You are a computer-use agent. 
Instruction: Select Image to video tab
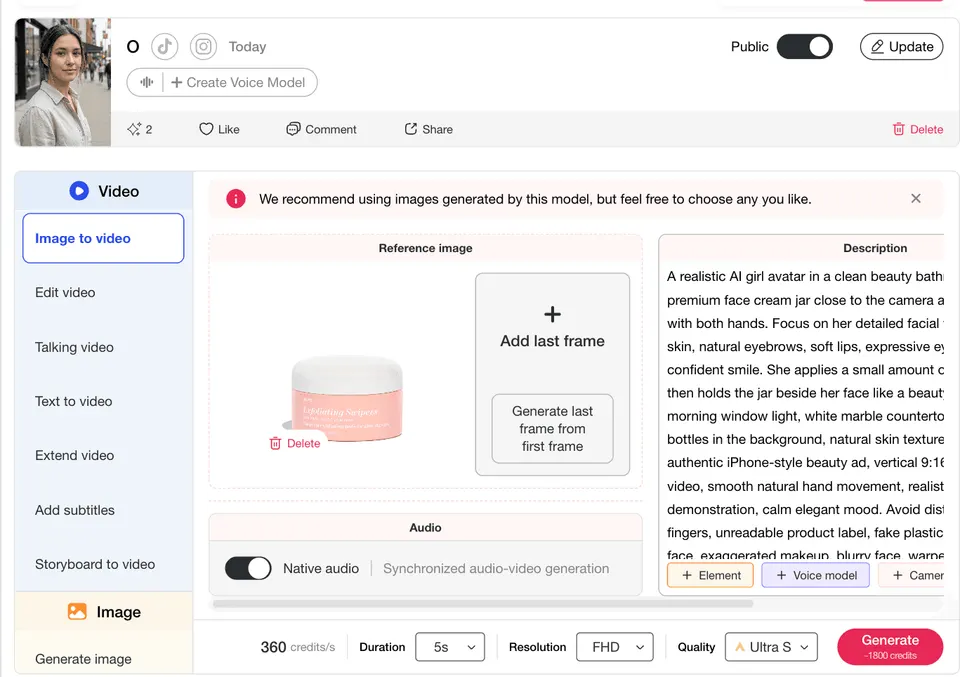point(103,238)
